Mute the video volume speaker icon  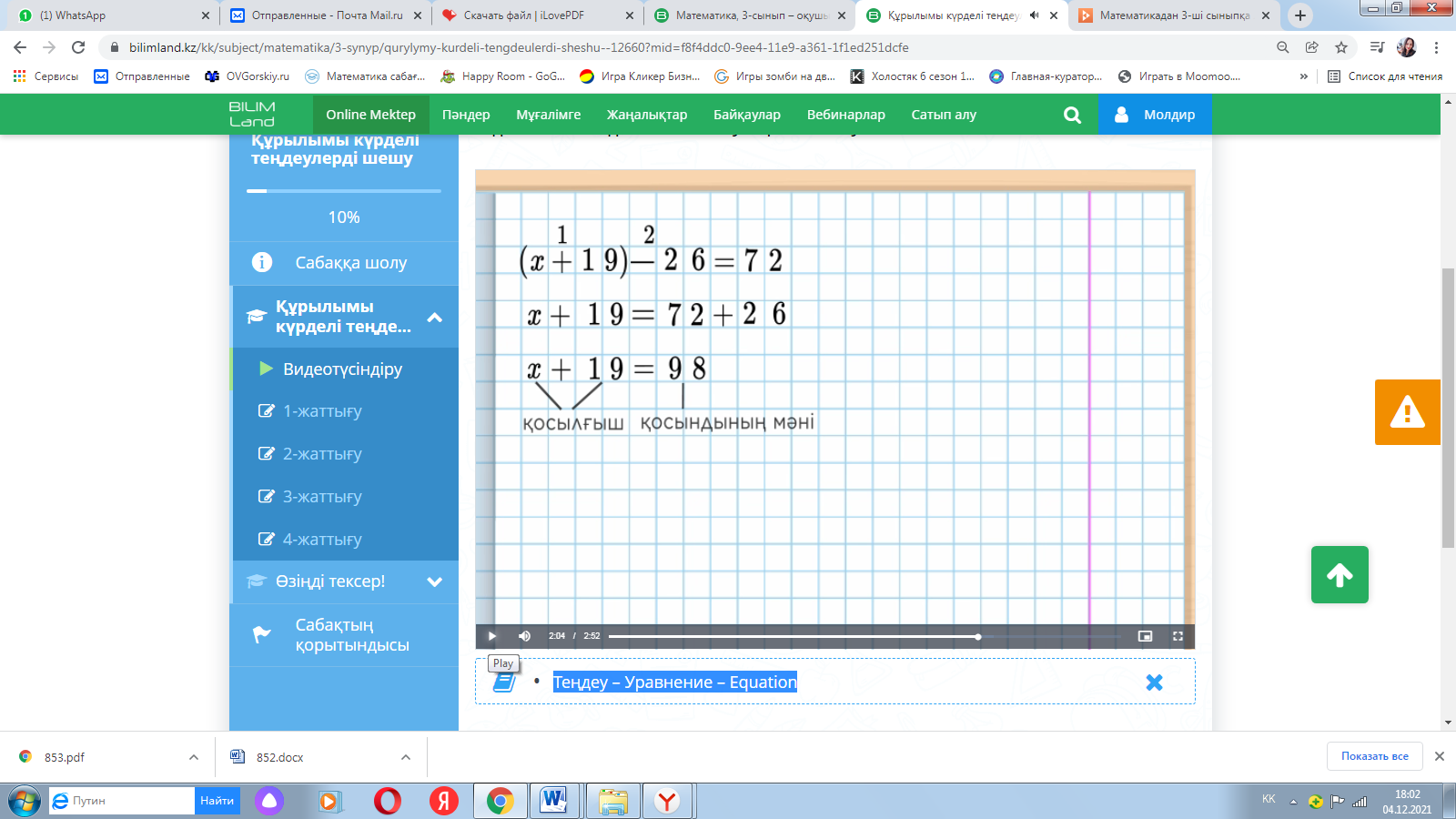(524, 636)
